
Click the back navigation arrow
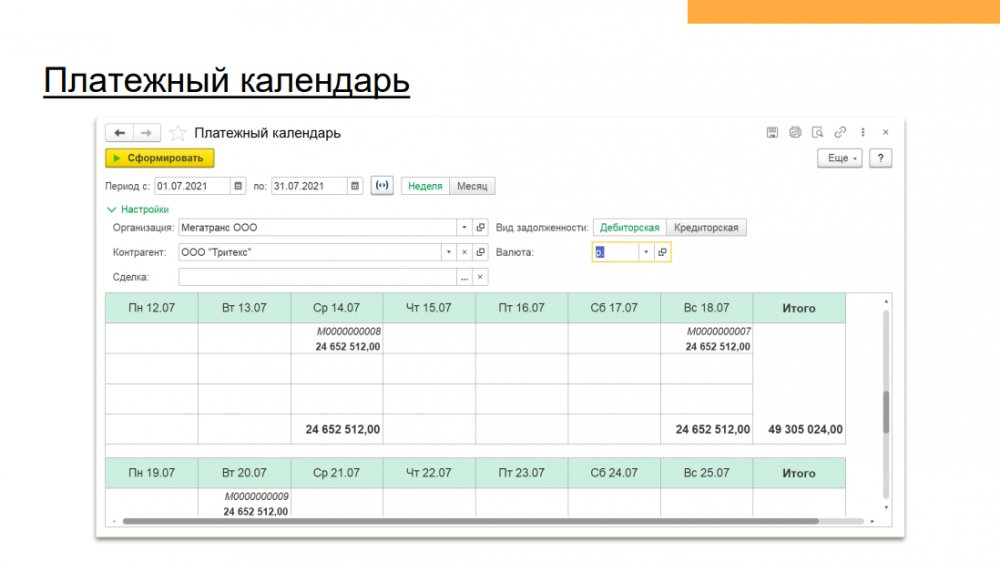pyautogui.click(x=119, y=133)
